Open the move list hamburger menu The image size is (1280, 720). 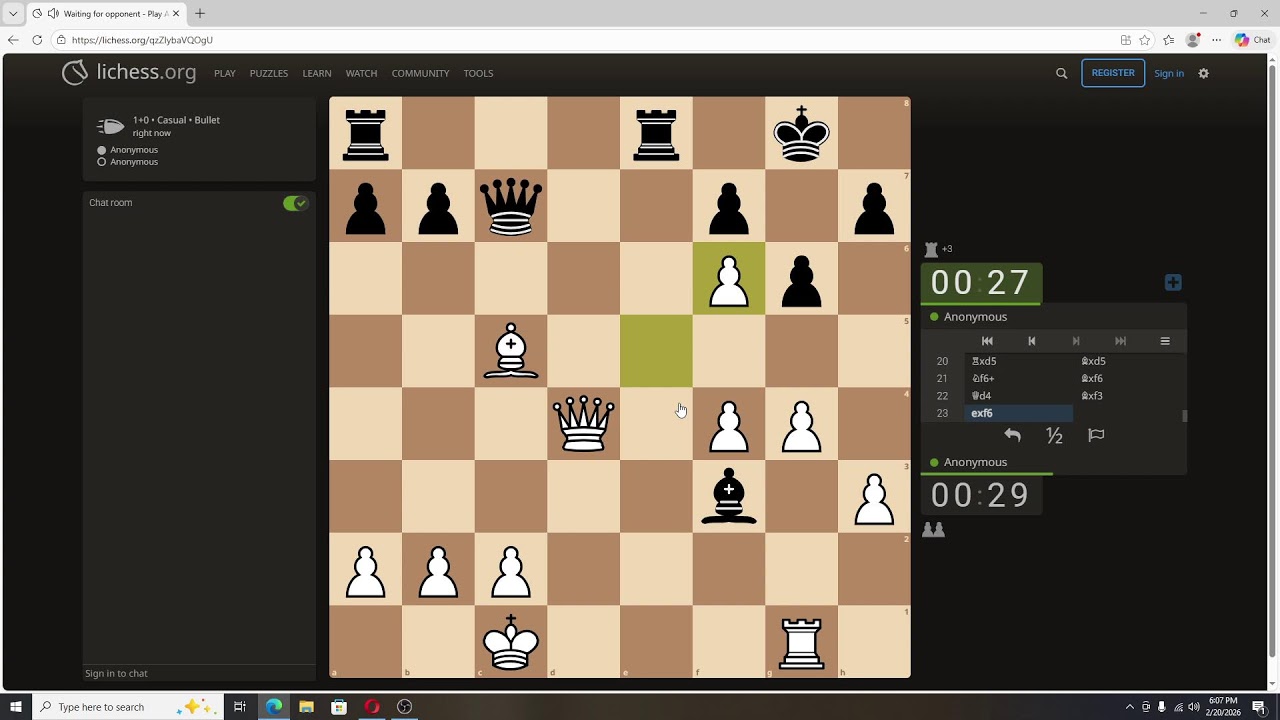click(x=1165, y=341)
